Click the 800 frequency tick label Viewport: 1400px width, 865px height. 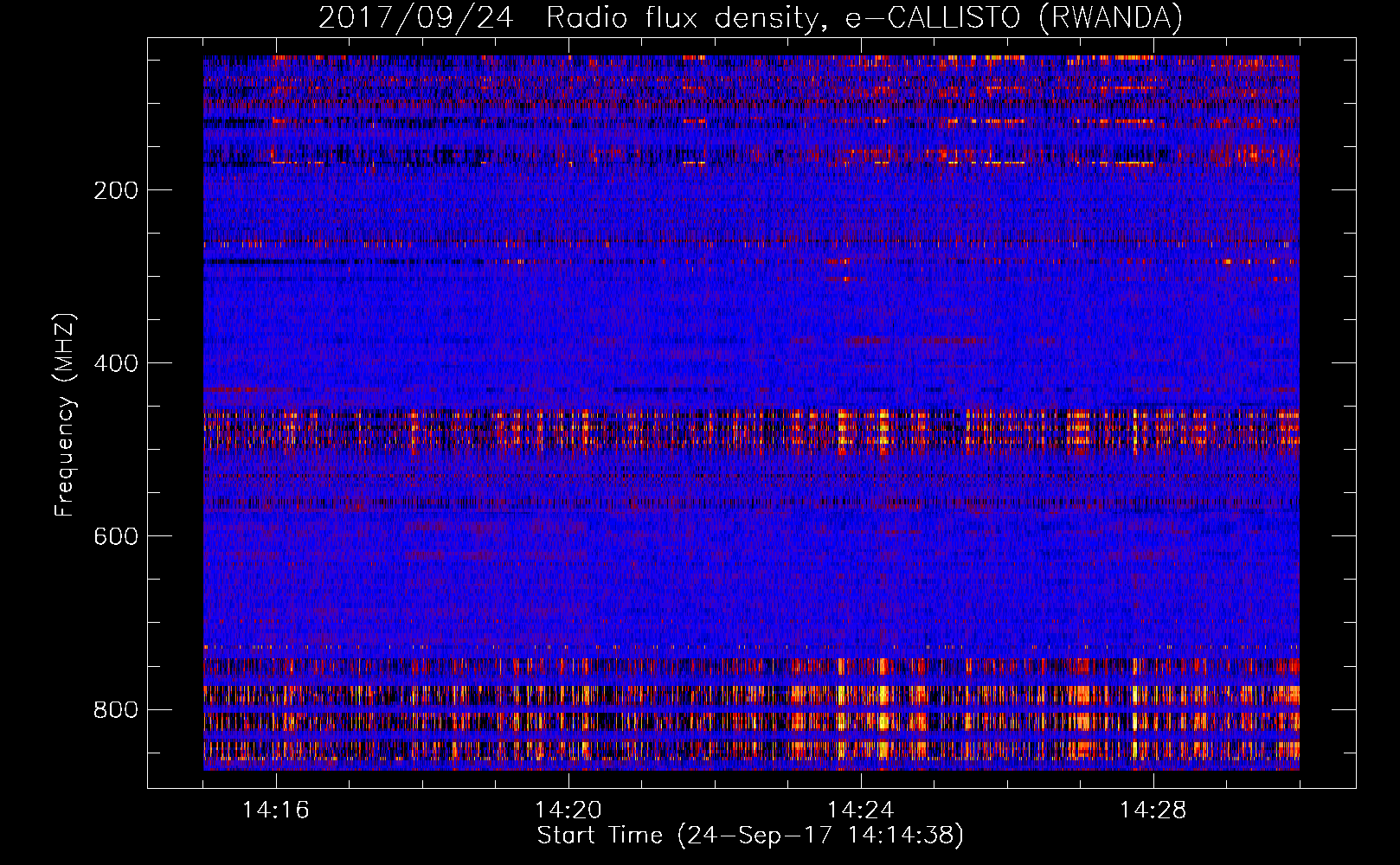coord(116,709)
